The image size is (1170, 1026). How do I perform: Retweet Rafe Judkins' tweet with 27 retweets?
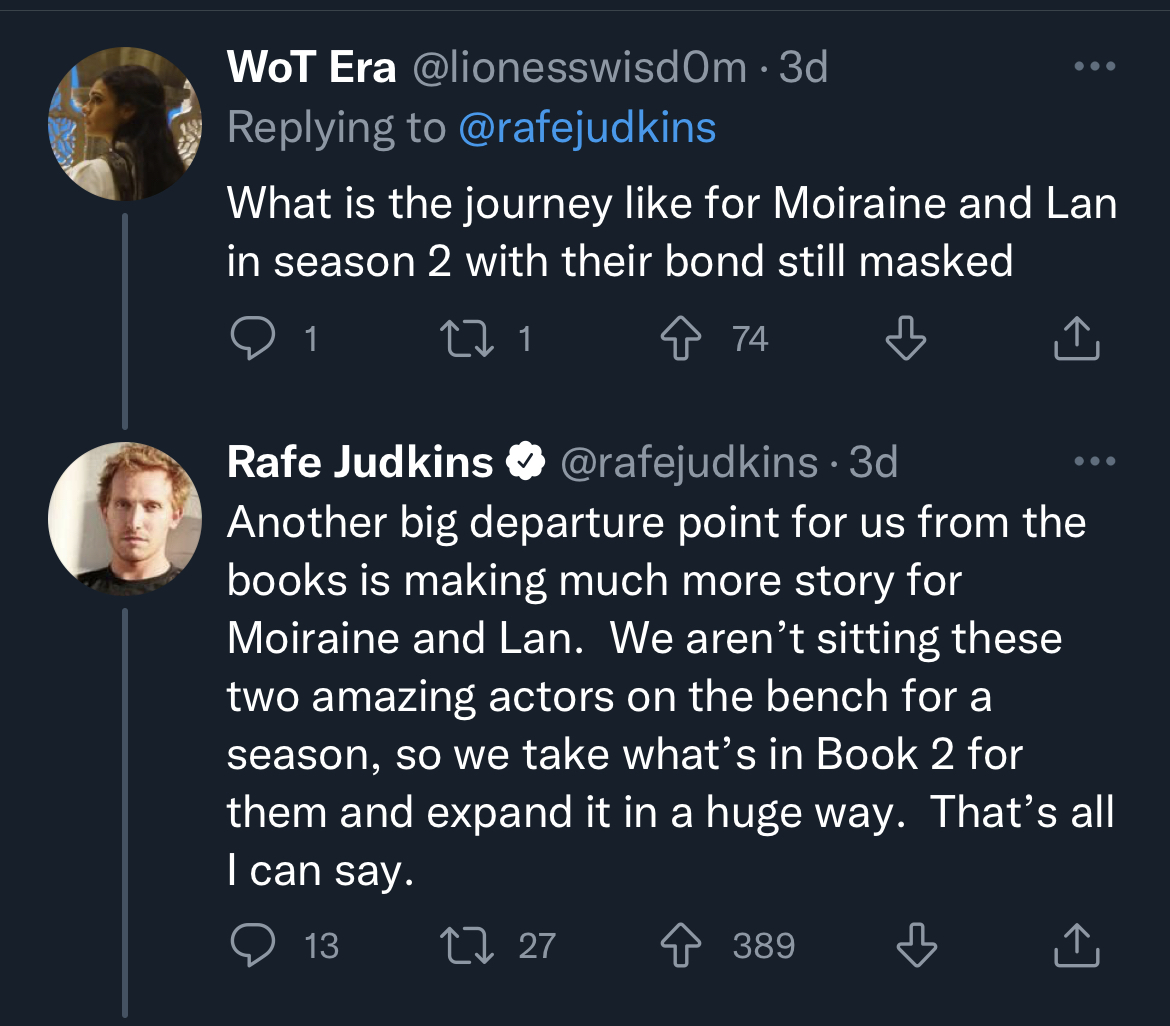coord(466,945)
